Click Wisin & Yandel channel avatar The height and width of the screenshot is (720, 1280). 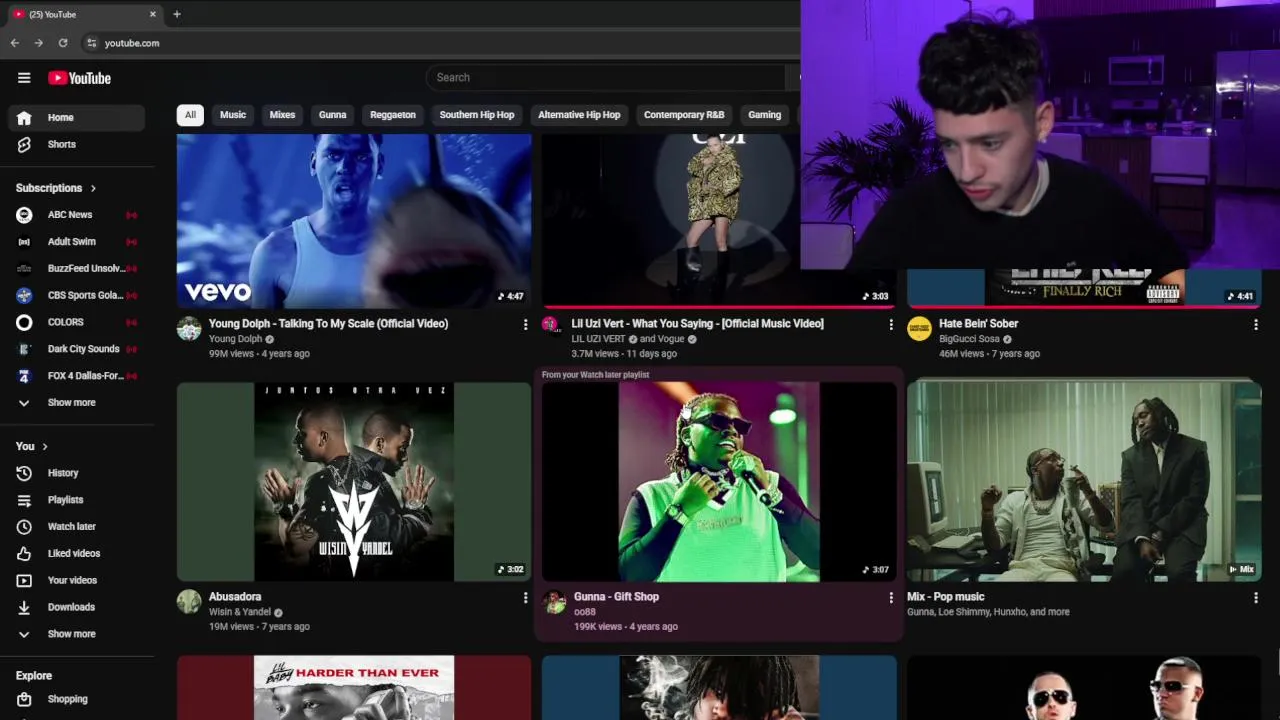tap(189, 601)
